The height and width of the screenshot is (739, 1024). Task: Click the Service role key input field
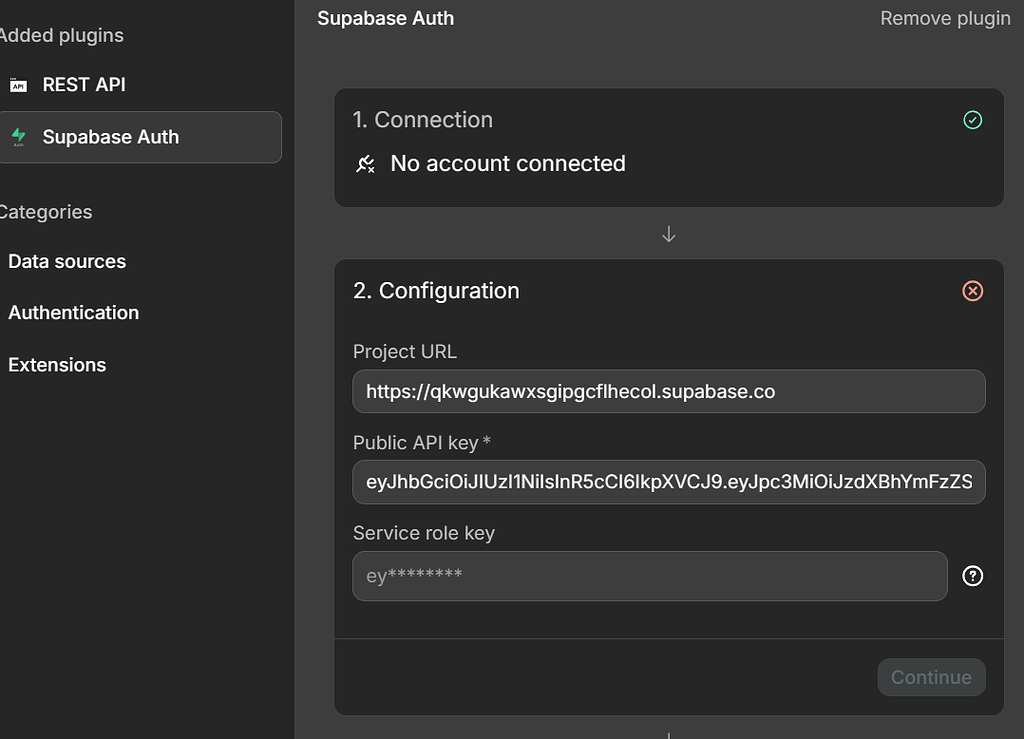click(649, 576)
